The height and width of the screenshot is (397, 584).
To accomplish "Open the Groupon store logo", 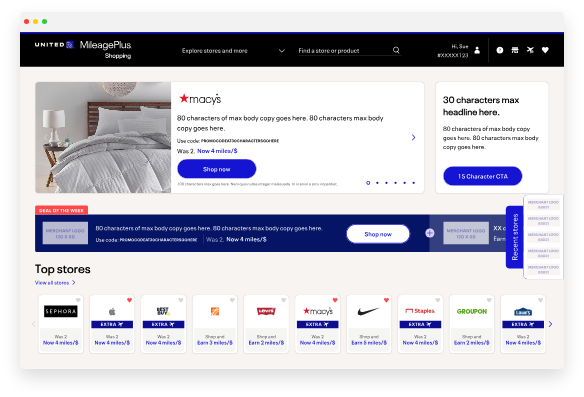I will coord(472,311).
